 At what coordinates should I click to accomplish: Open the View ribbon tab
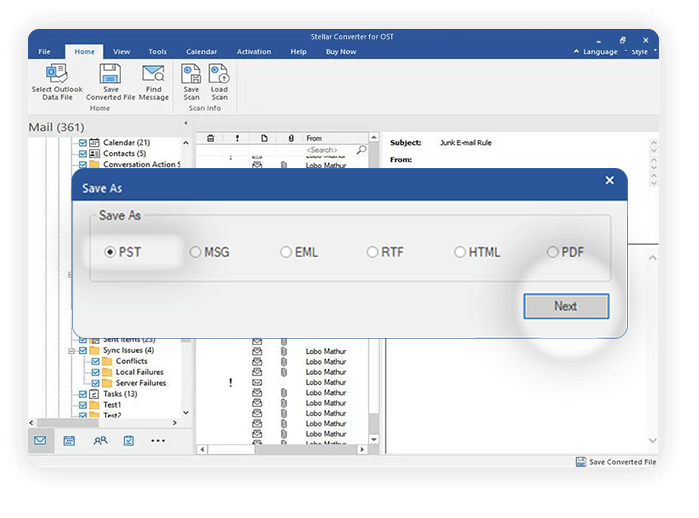121,52
